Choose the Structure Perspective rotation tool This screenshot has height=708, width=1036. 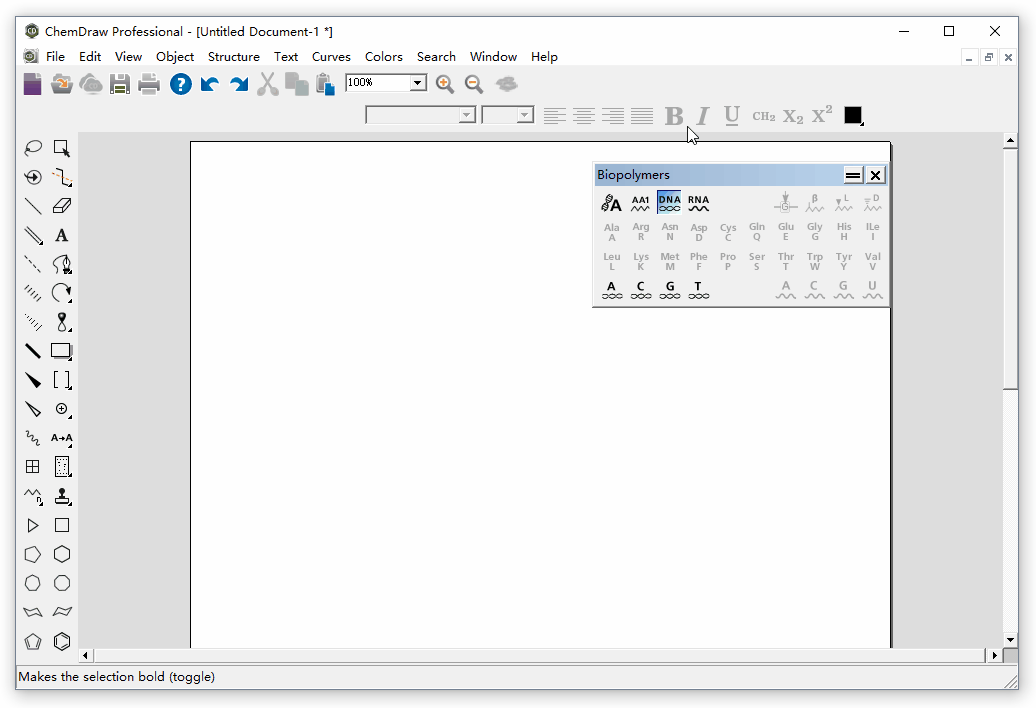[32, 177]
